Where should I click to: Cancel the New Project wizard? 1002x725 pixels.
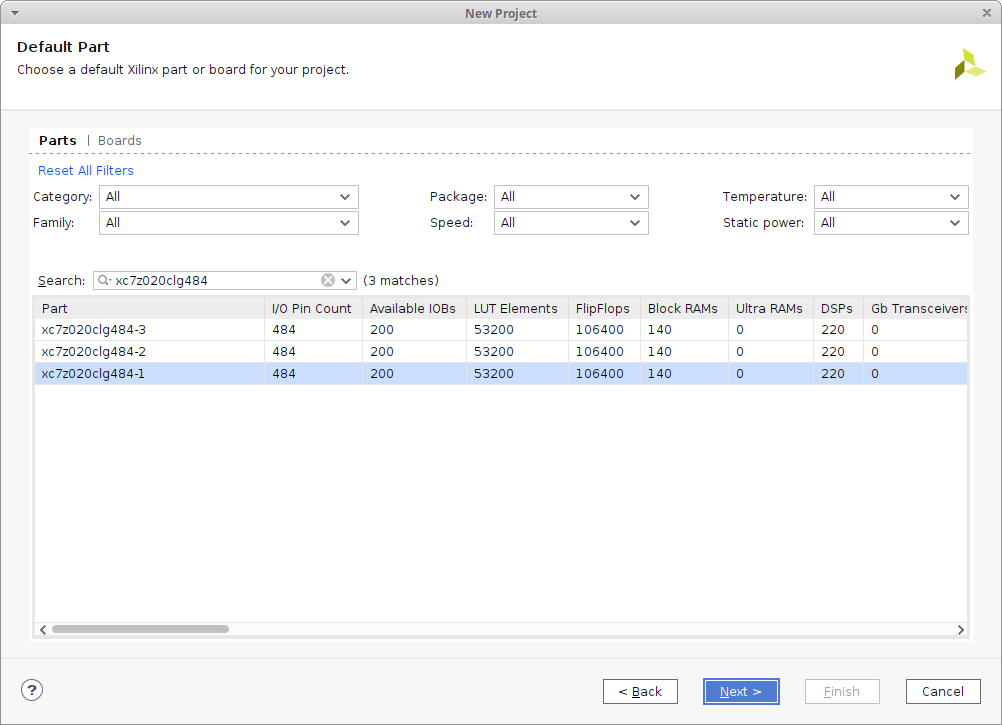click(942, 691)
